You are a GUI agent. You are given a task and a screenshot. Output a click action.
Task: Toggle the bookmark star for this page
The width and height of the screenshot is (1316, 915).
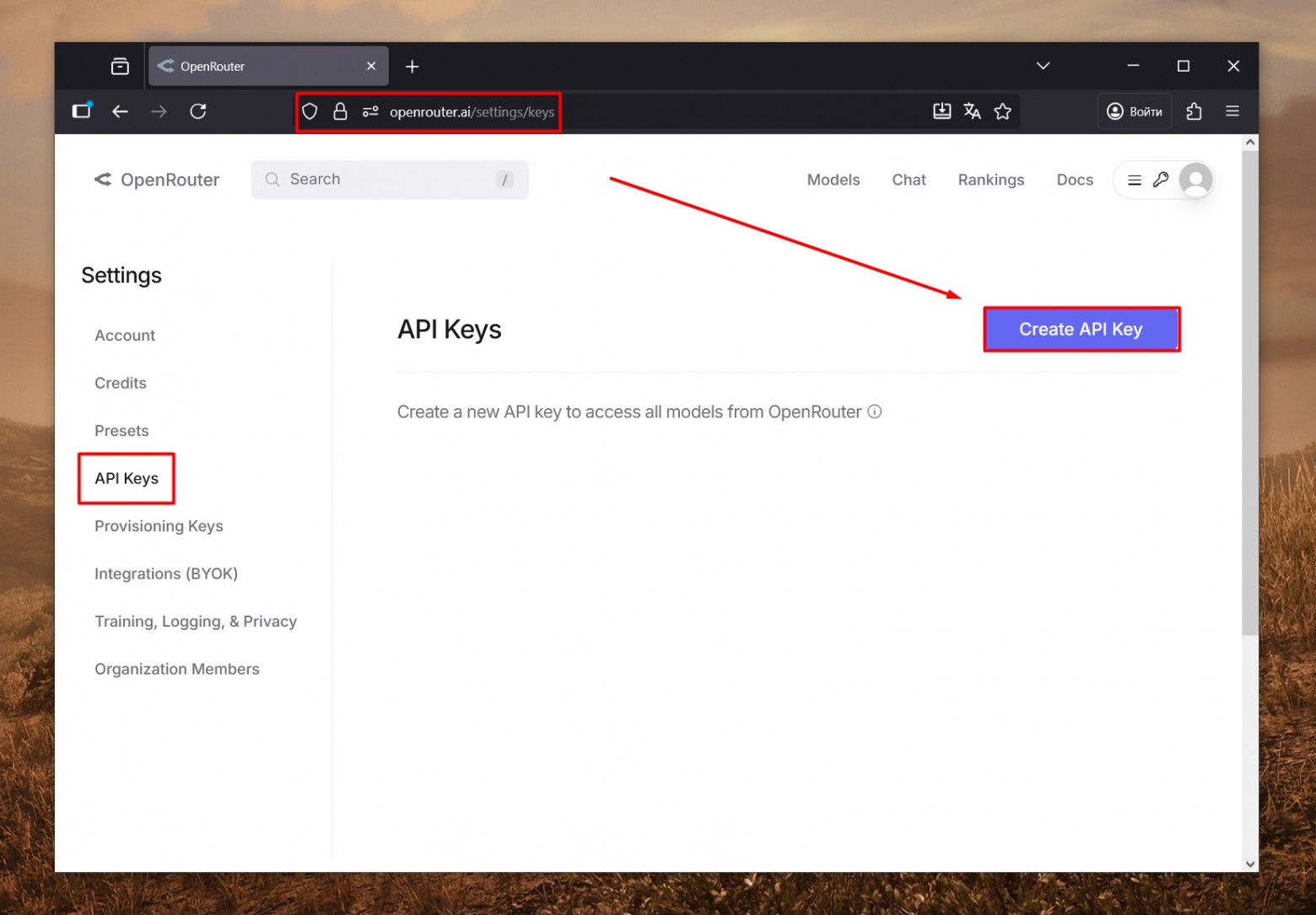(1002, 110)
